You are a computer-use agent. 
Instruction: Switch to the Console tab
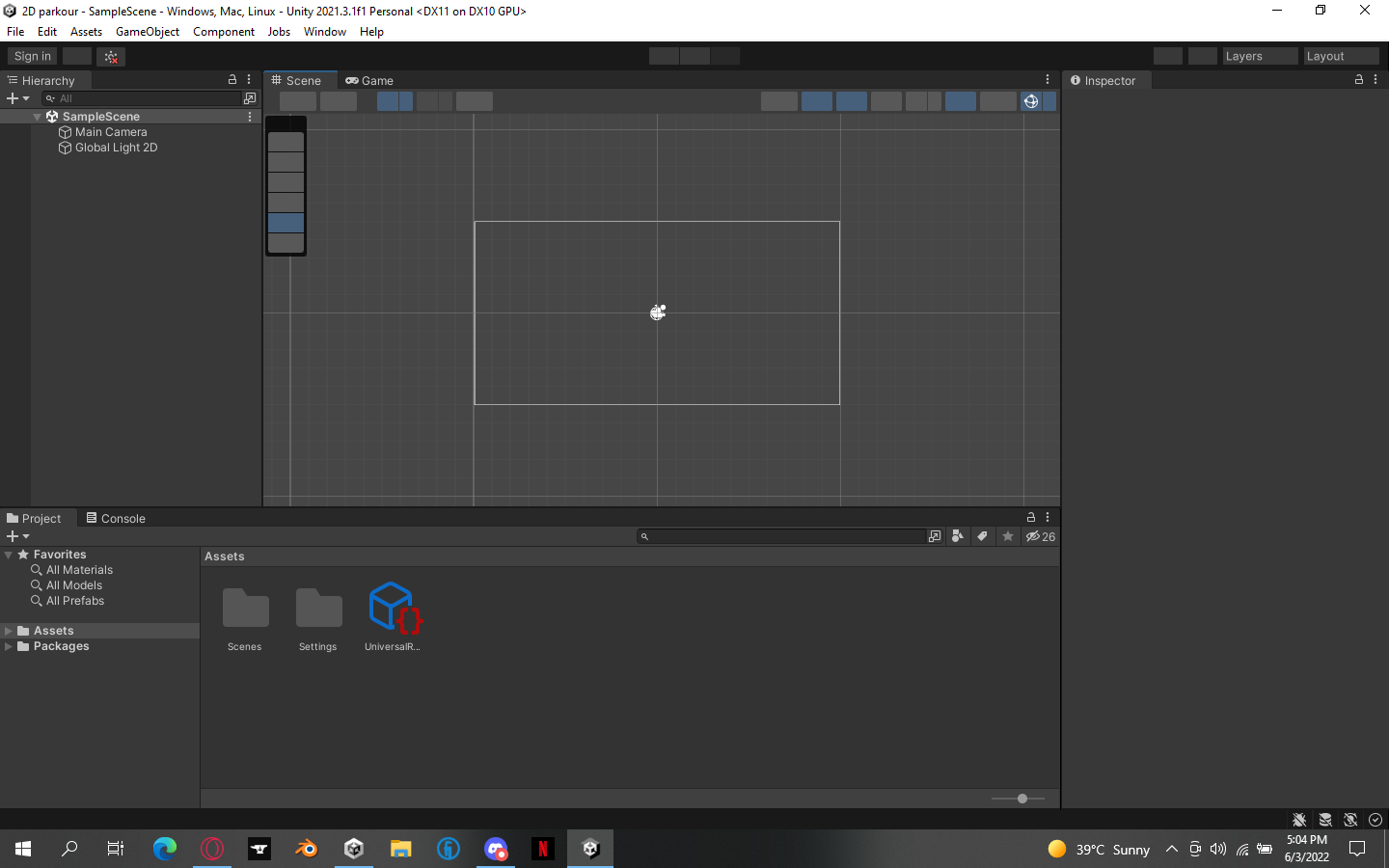pos(116,519)
